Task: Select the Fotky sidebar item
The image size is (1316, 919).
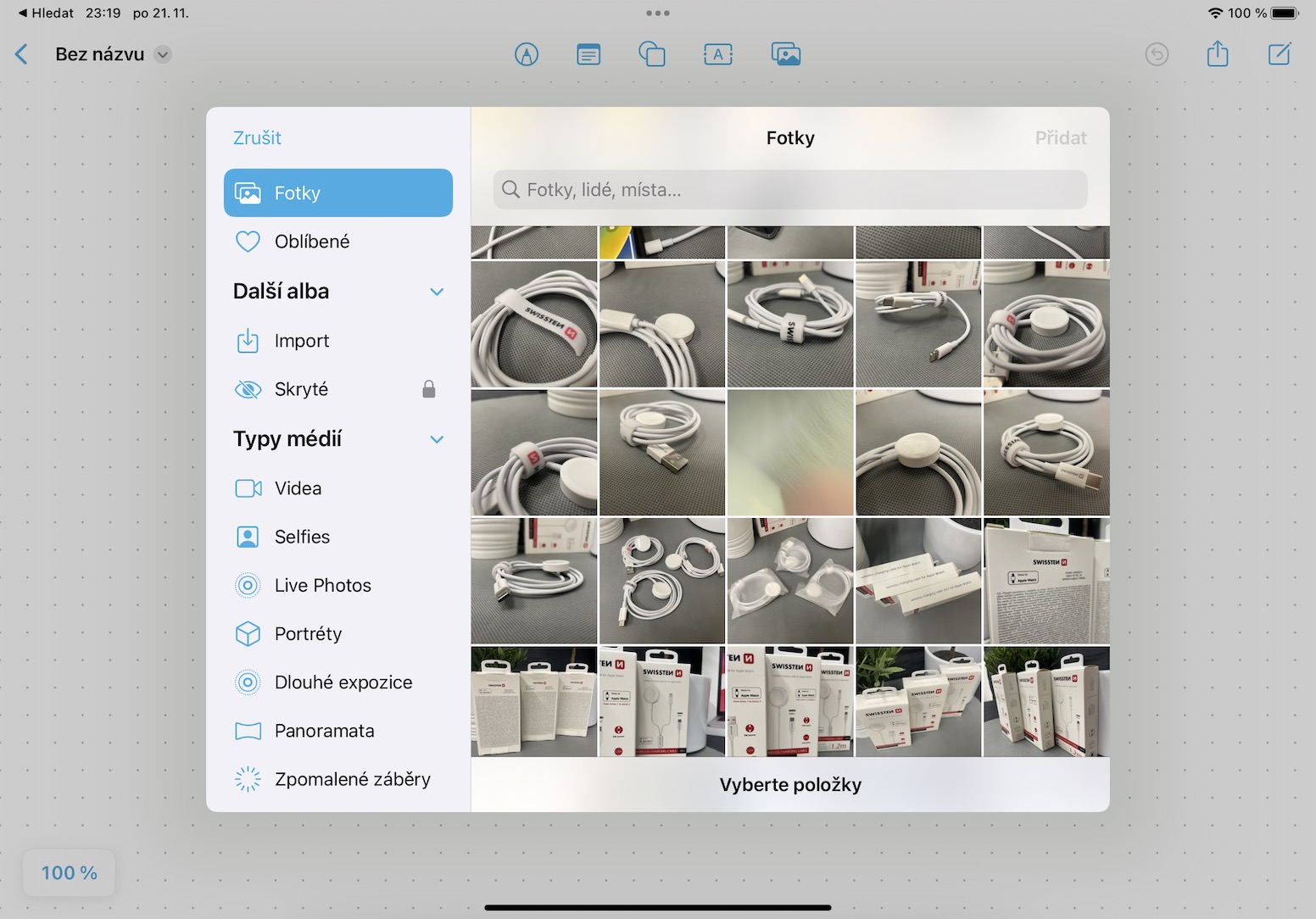Action: tap(338, 192)
